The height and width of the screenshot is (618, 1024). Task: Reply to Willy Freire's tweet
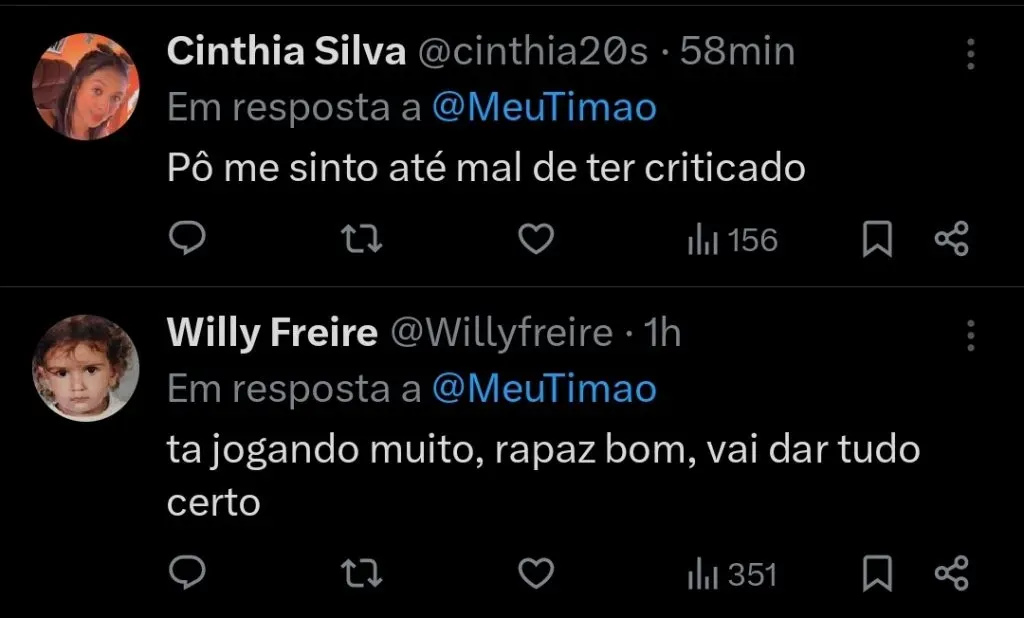pyautogui.click(x=187, y=573)
